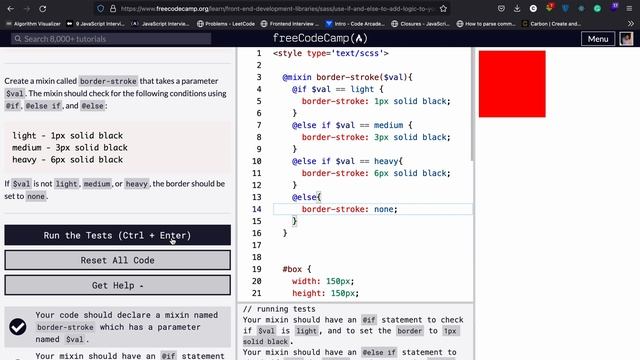The height and width of the screenshot is (360, 640).
Task: Go to freeCodeCamp home via the logo
Action: [x=320, y=38]
